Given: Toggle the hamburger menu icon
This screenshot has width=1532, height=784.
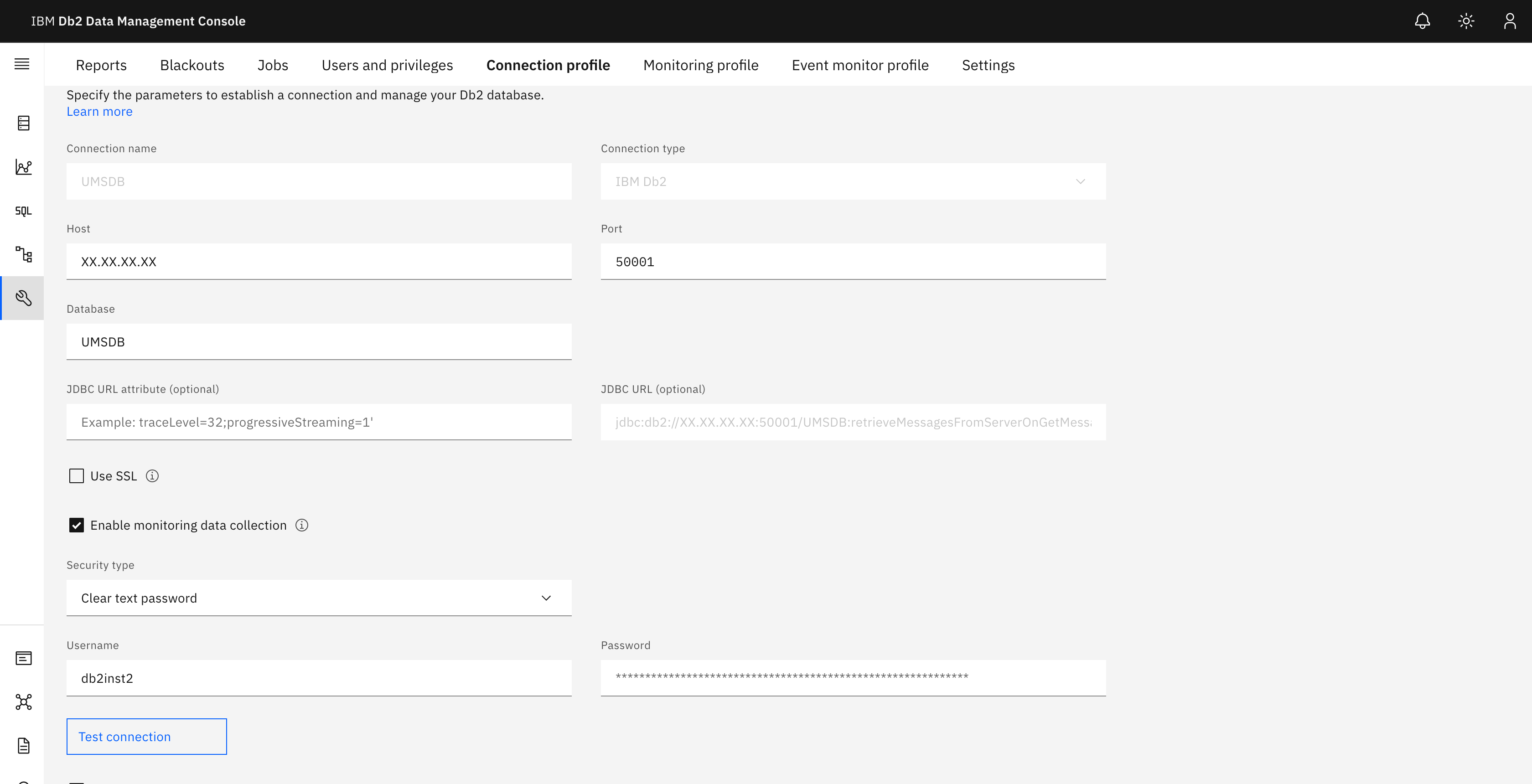Looking at the screenshot, I should 22,64.
